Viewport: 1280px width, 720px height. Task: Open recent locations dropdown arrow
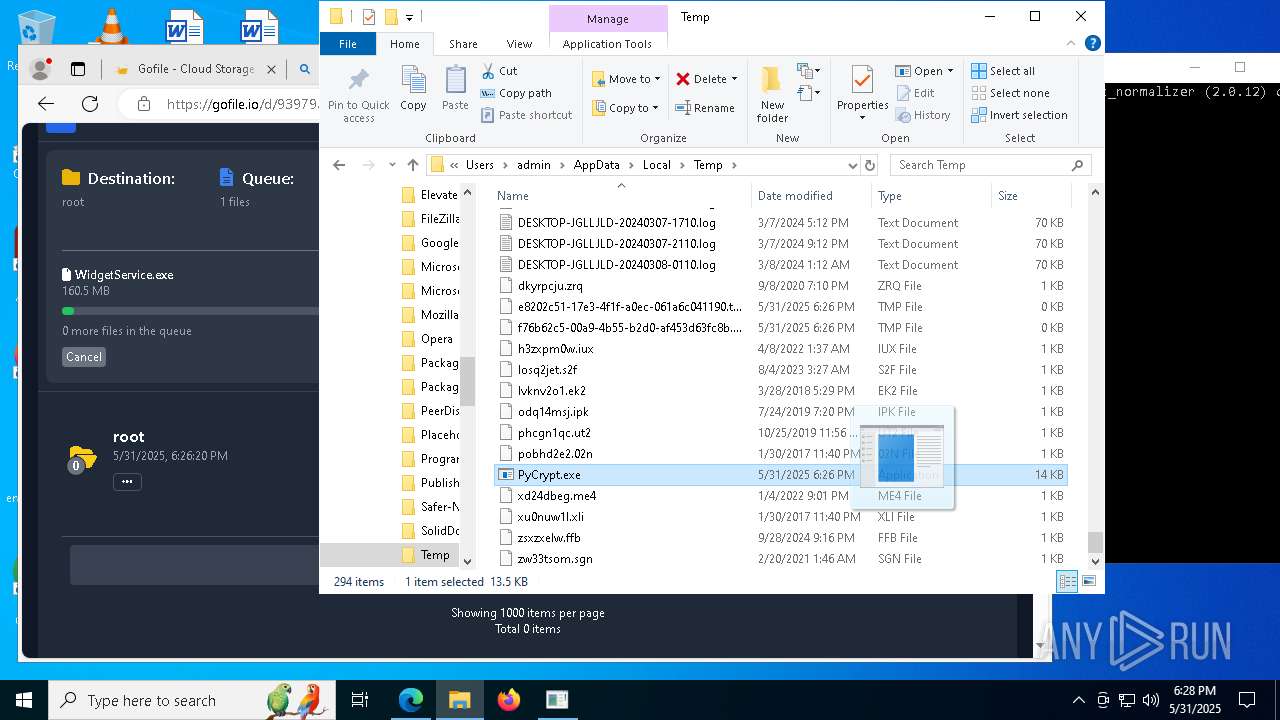pyautogui.click(x=391, y=165)
